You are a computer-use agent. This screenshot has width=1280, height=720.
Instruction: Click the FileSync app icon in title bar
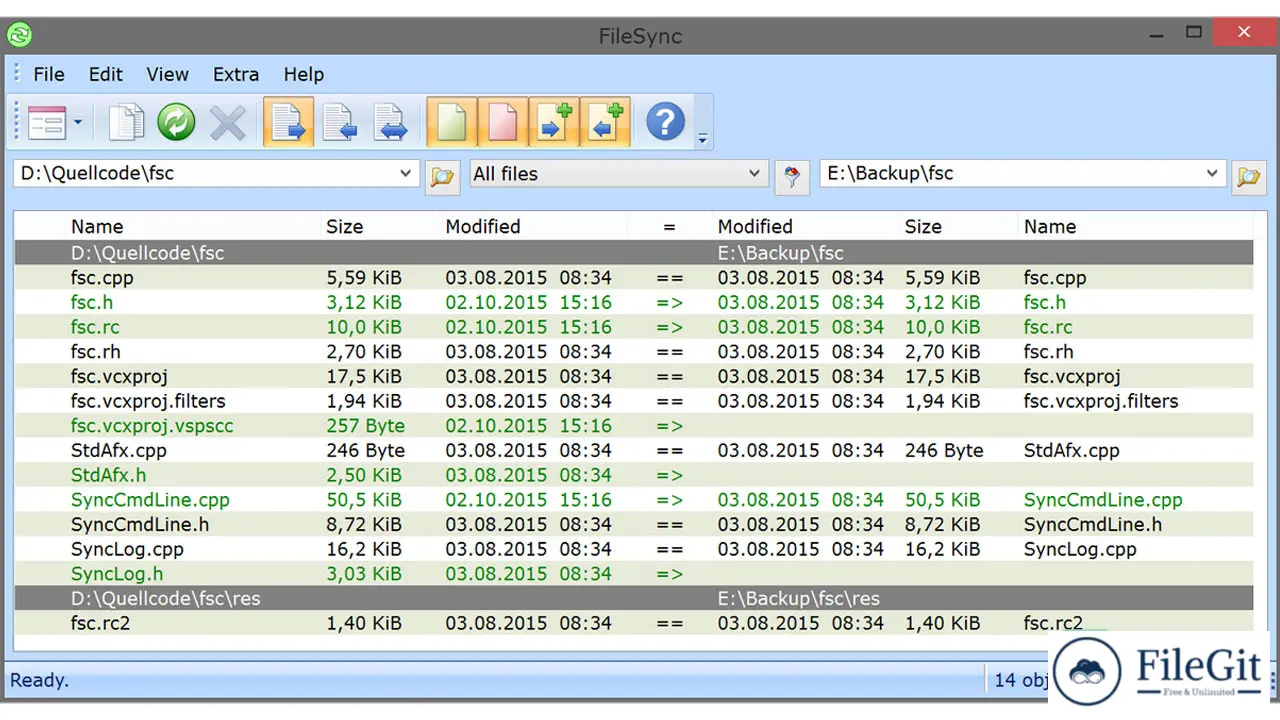pyautogui.click(x=19, y=36)
